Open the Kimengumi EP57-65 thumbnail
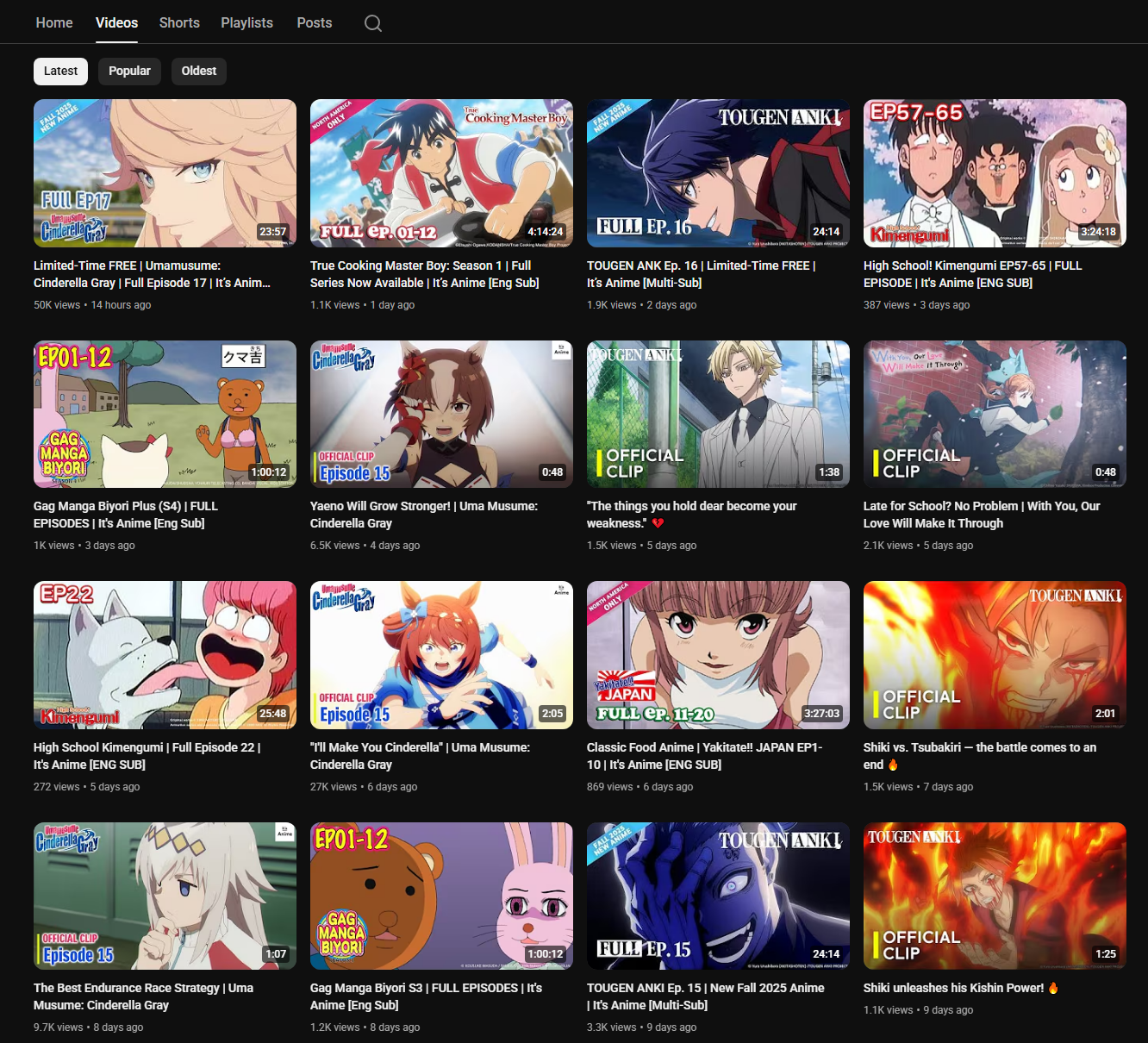Screen dimensions: 1148x1043 pyautogui.click(x=995, y=173)
